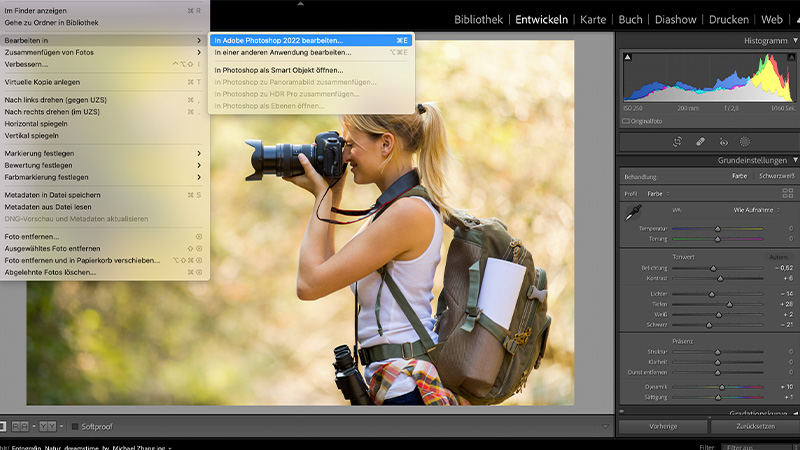
Task: Click the before/after Y|Y view icon
Action: pos(47,426)
